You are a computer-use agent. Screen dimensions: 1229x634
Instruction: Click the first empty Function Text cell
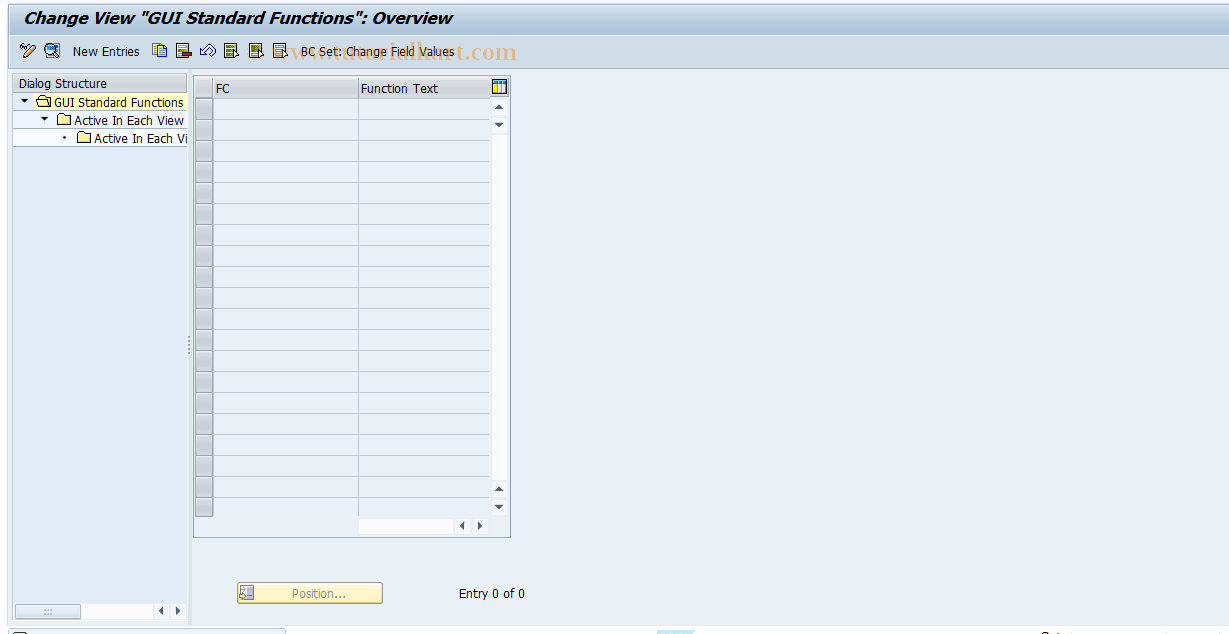424,109
